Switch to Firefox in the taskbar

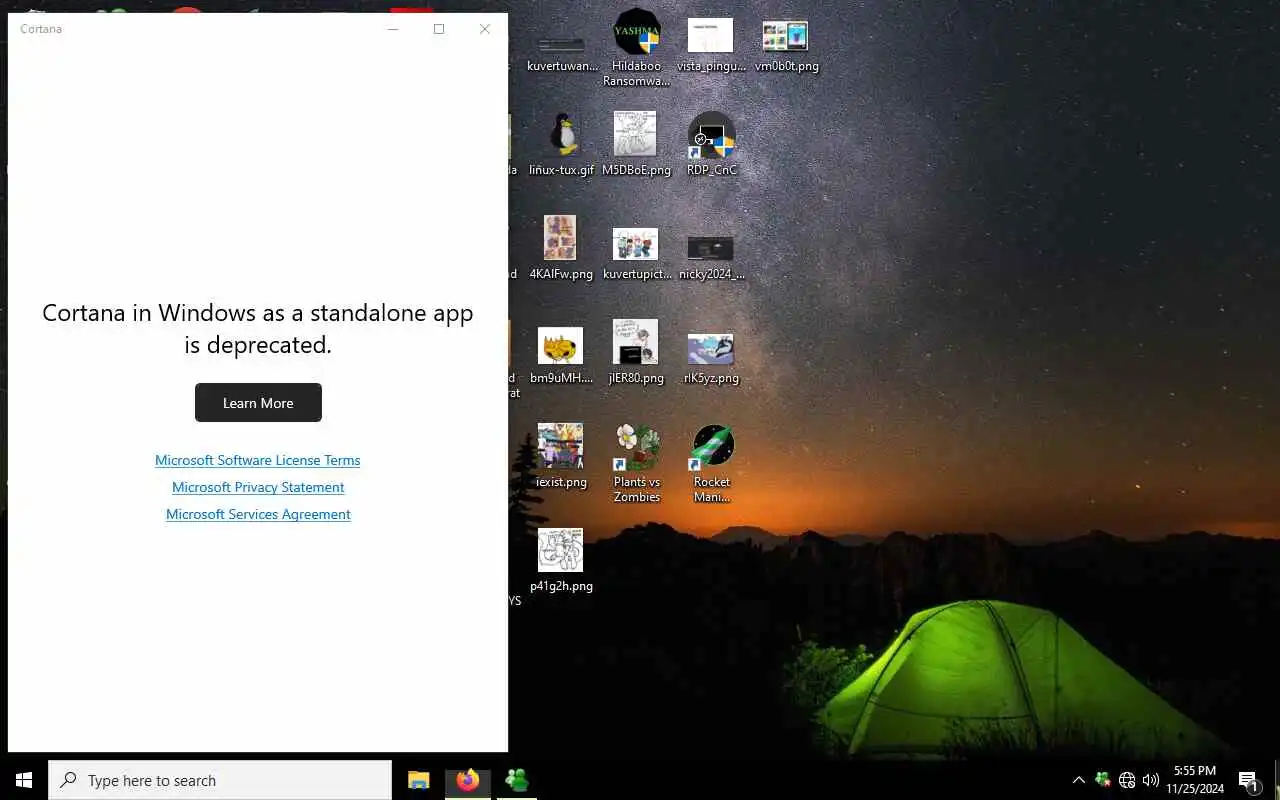click(468, 780)
